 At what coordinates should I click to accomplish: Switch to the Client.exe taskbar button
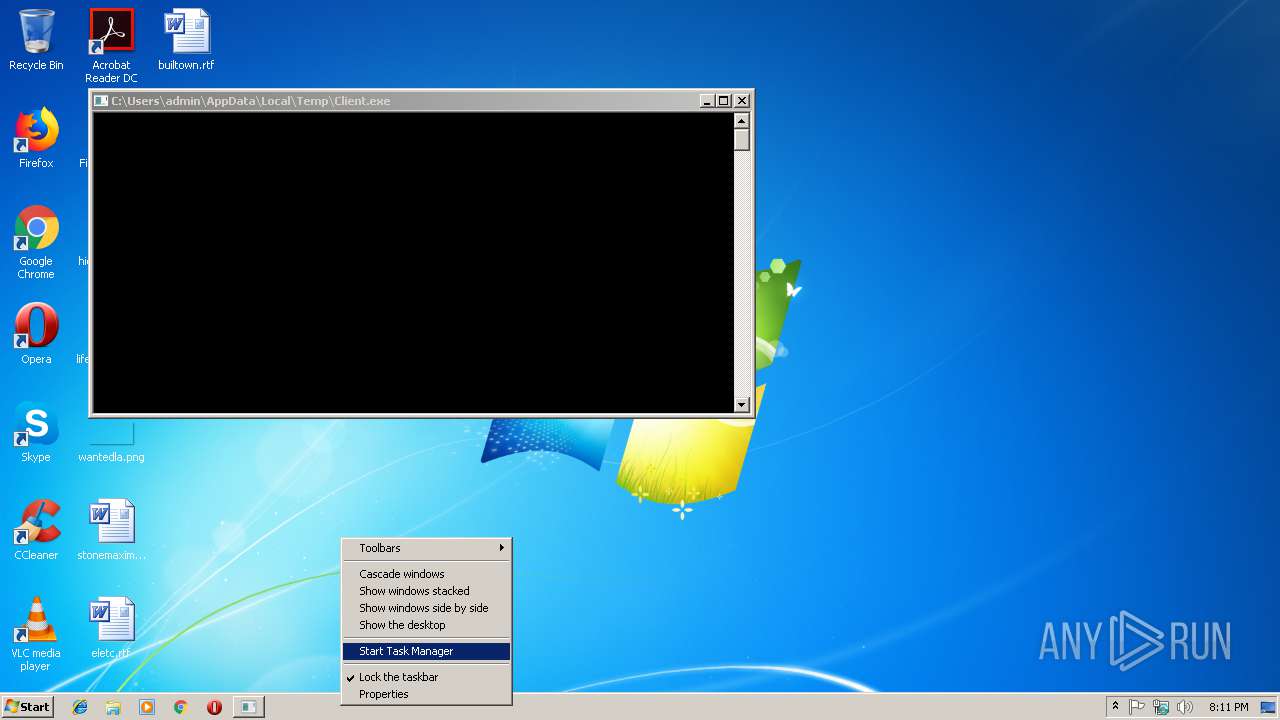[x=248, y=707]
